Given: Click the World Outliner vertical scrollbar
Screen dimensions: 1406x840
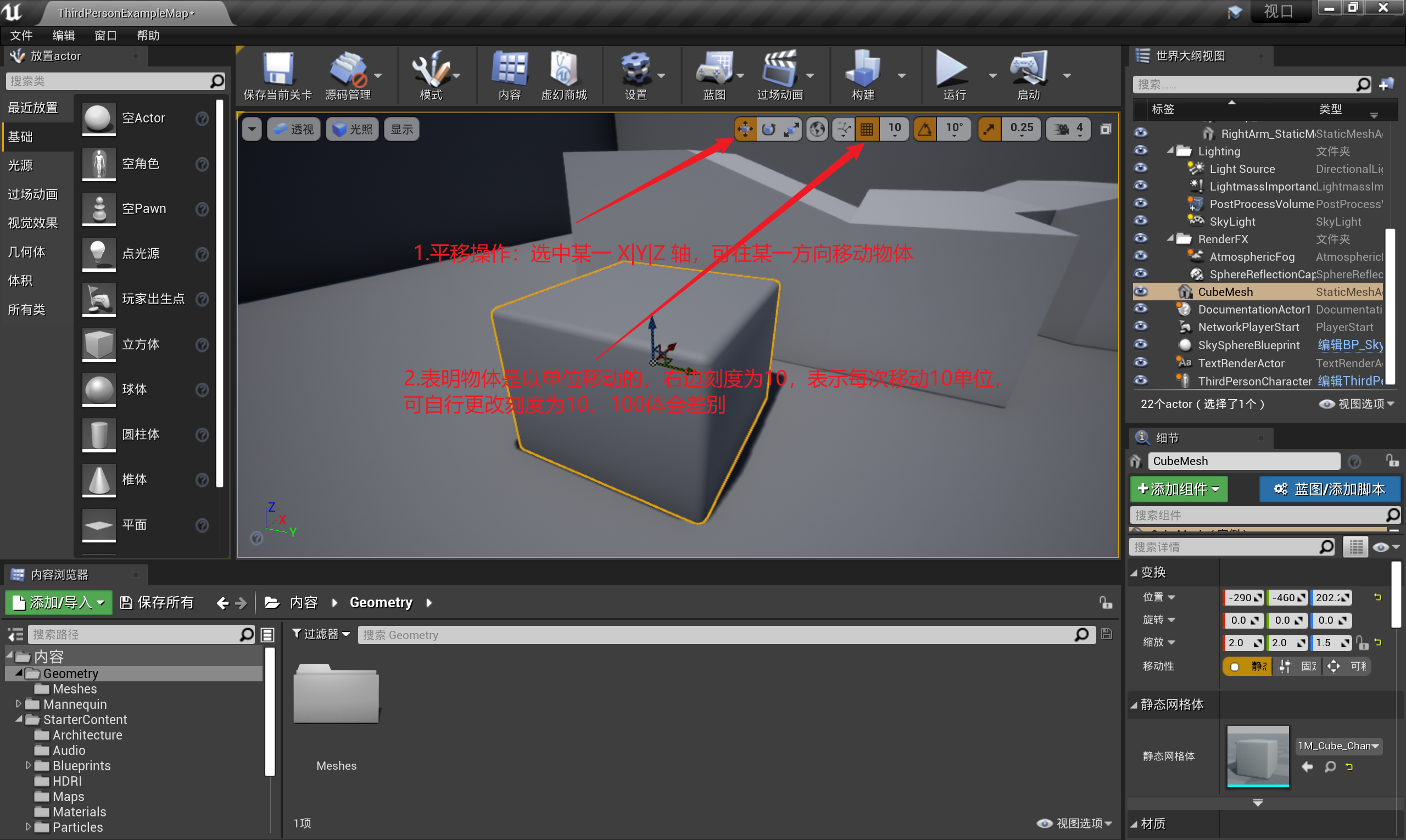Looking at the screenshot, I should (x=1390, y=306).
